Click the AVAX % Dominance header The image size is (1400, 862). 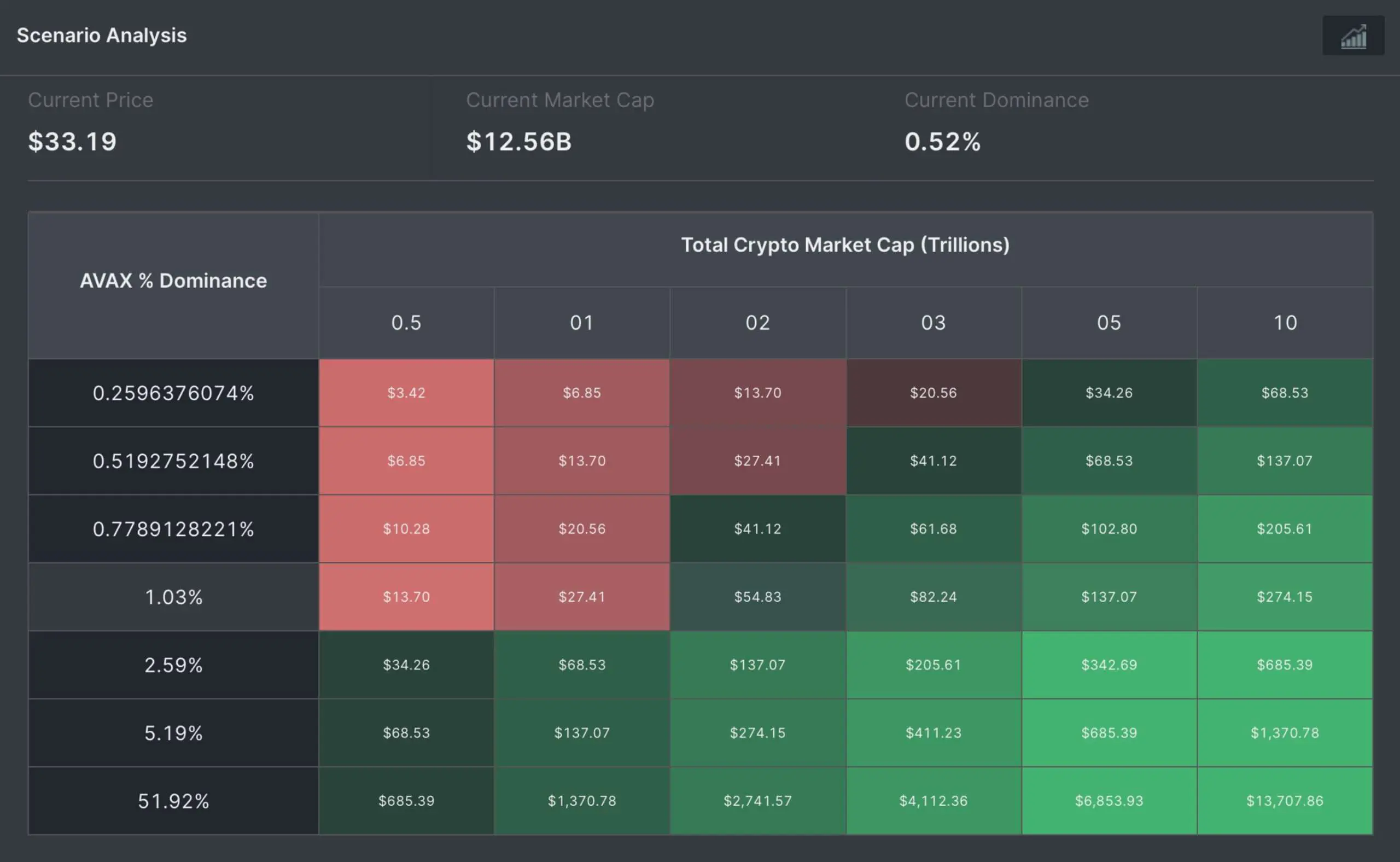tap(173, 281)
